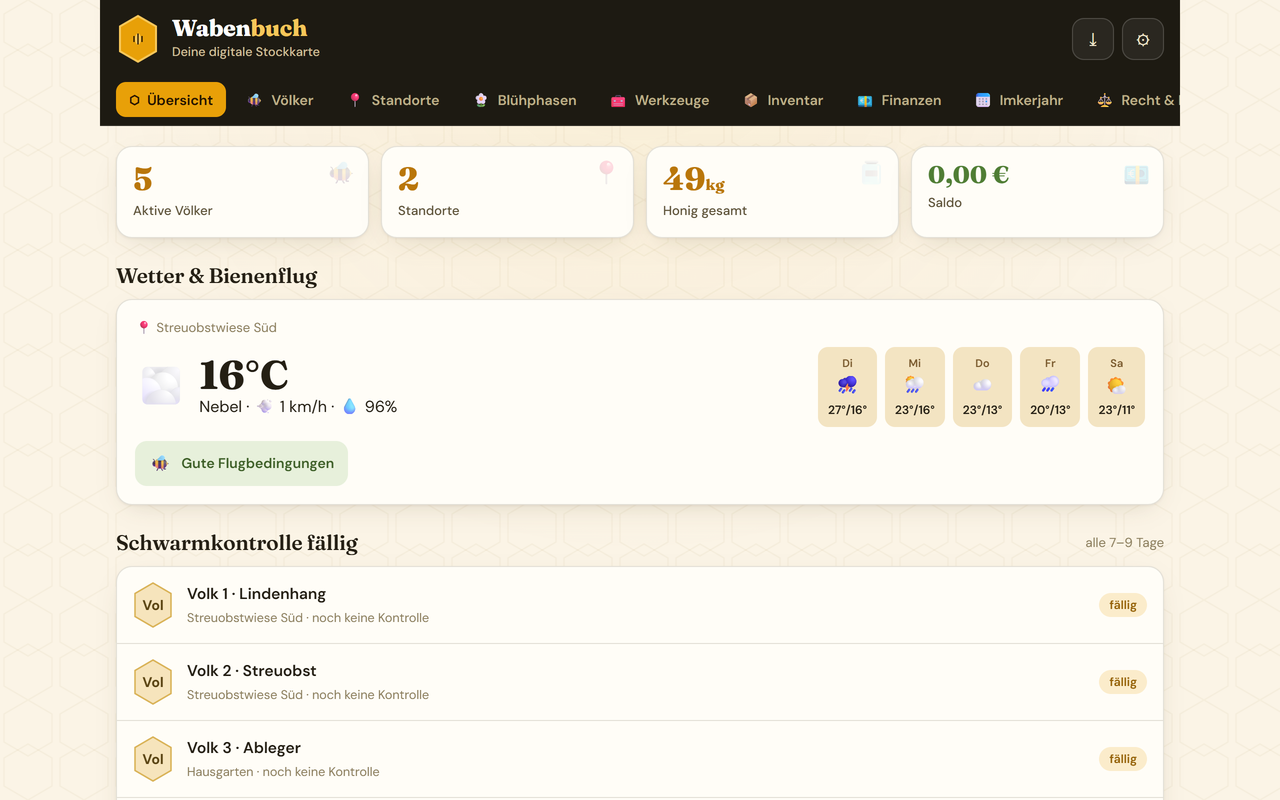Click the fällig tag for Volk 1
1280x800 pixels.
coord(1123,605)
